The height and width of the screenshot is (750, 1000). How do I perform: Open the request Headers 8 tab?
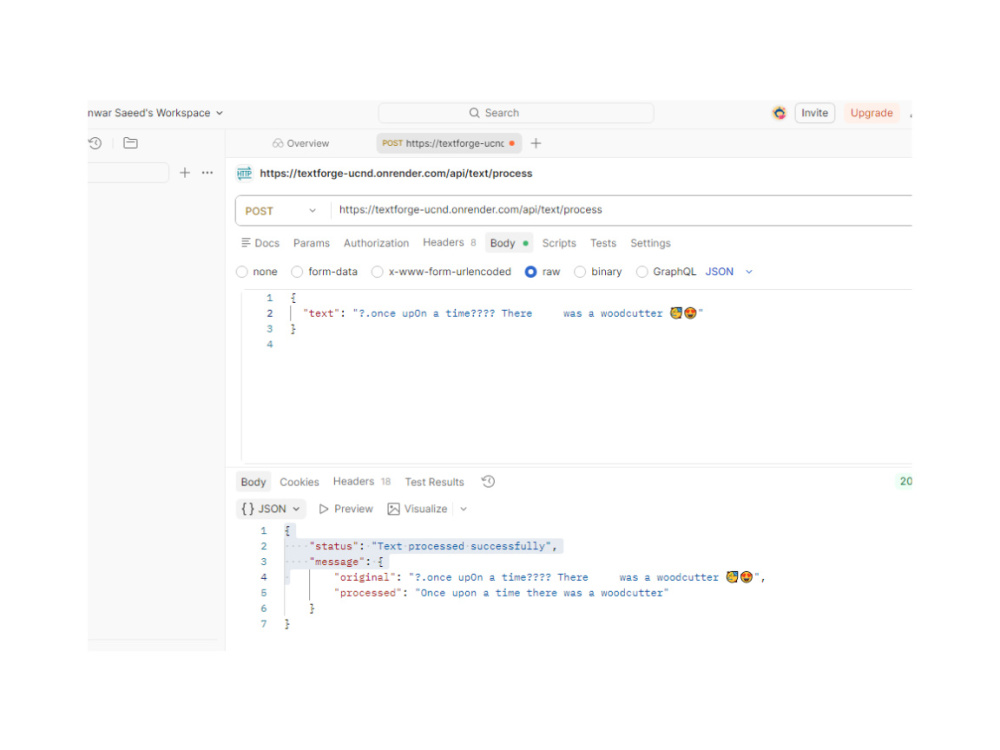(x=449, y=243)
